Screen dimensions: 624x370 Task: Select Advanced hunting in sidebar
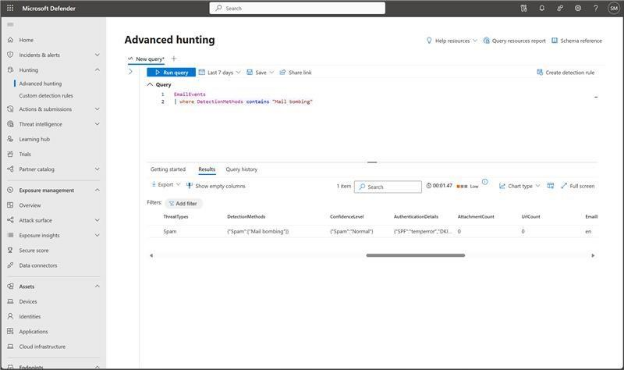[40, 84]
